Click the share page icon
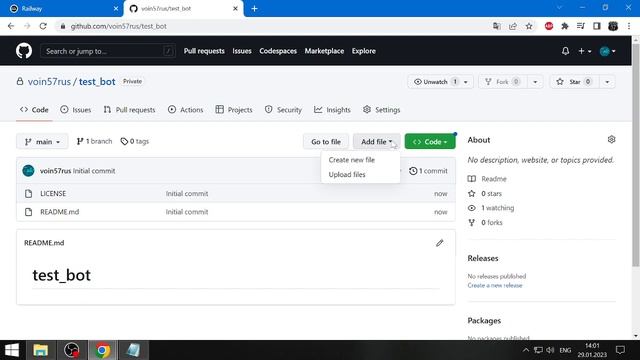Image resolution: width=640 pixels, height=360 pixels. click(513, 26)
